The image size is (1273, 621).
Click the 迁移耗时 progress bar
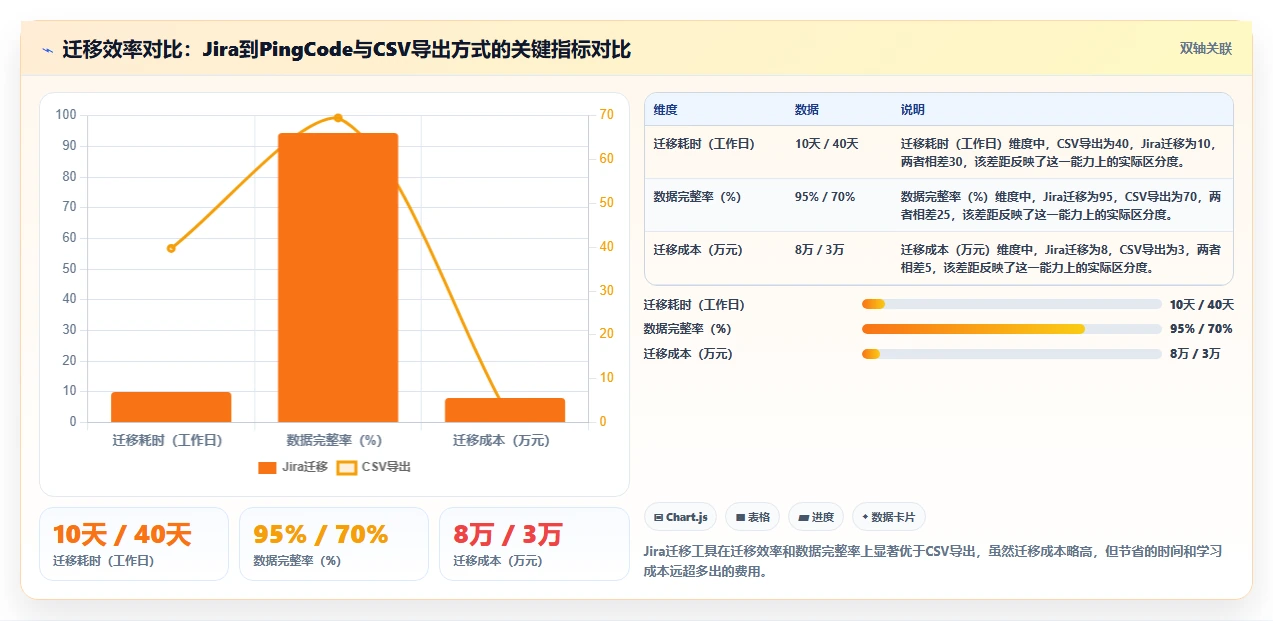1012,304
